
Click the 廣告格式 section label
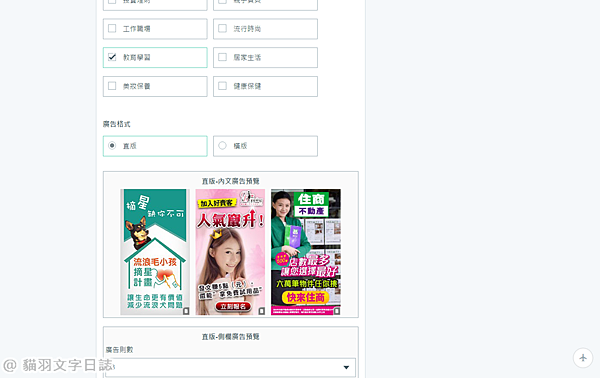pos(117,124)
